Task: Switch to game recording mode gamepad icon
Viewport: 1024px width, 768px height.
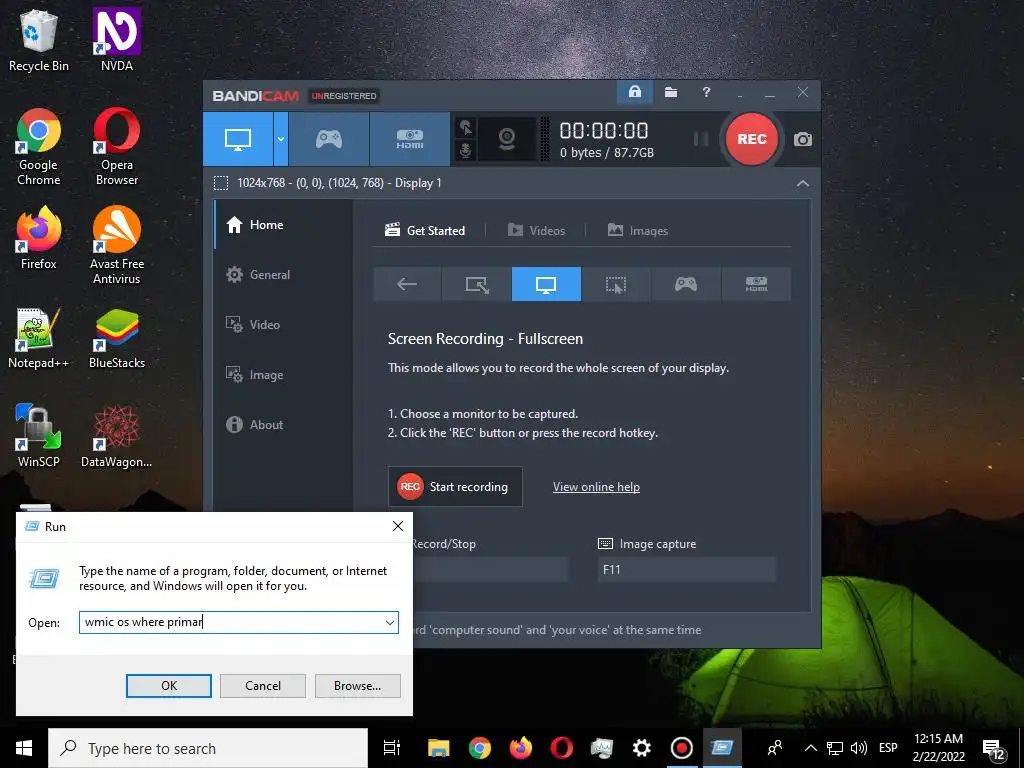Action: (328, 138)
